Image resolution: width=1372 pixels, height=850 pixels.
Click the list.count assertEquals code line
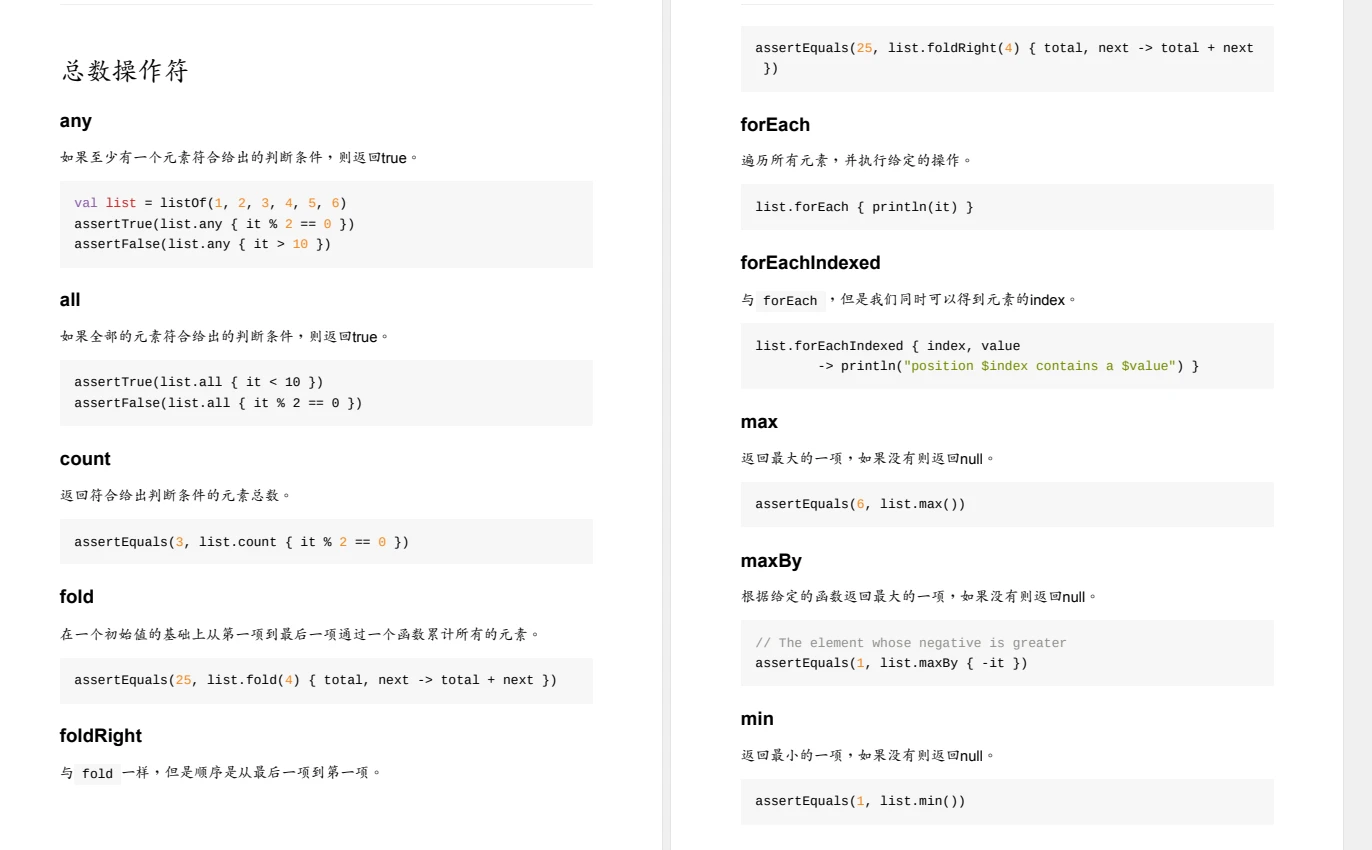[x=241, y=542]
